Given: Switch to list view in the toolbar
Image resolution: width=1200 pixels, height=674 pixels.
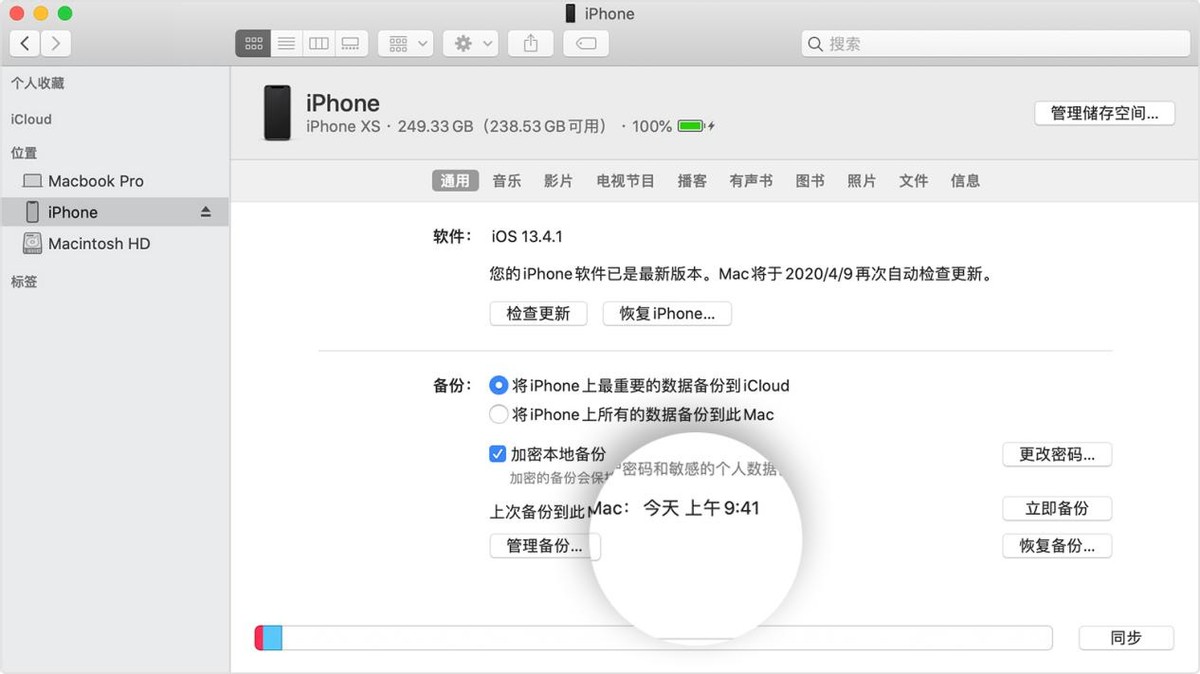Looking at the screenshot, I should [285, 42].
